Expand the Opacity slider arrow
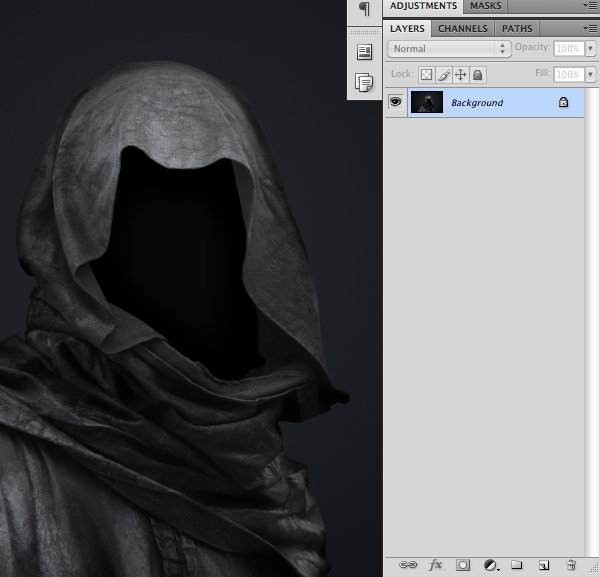 point(590,48)
